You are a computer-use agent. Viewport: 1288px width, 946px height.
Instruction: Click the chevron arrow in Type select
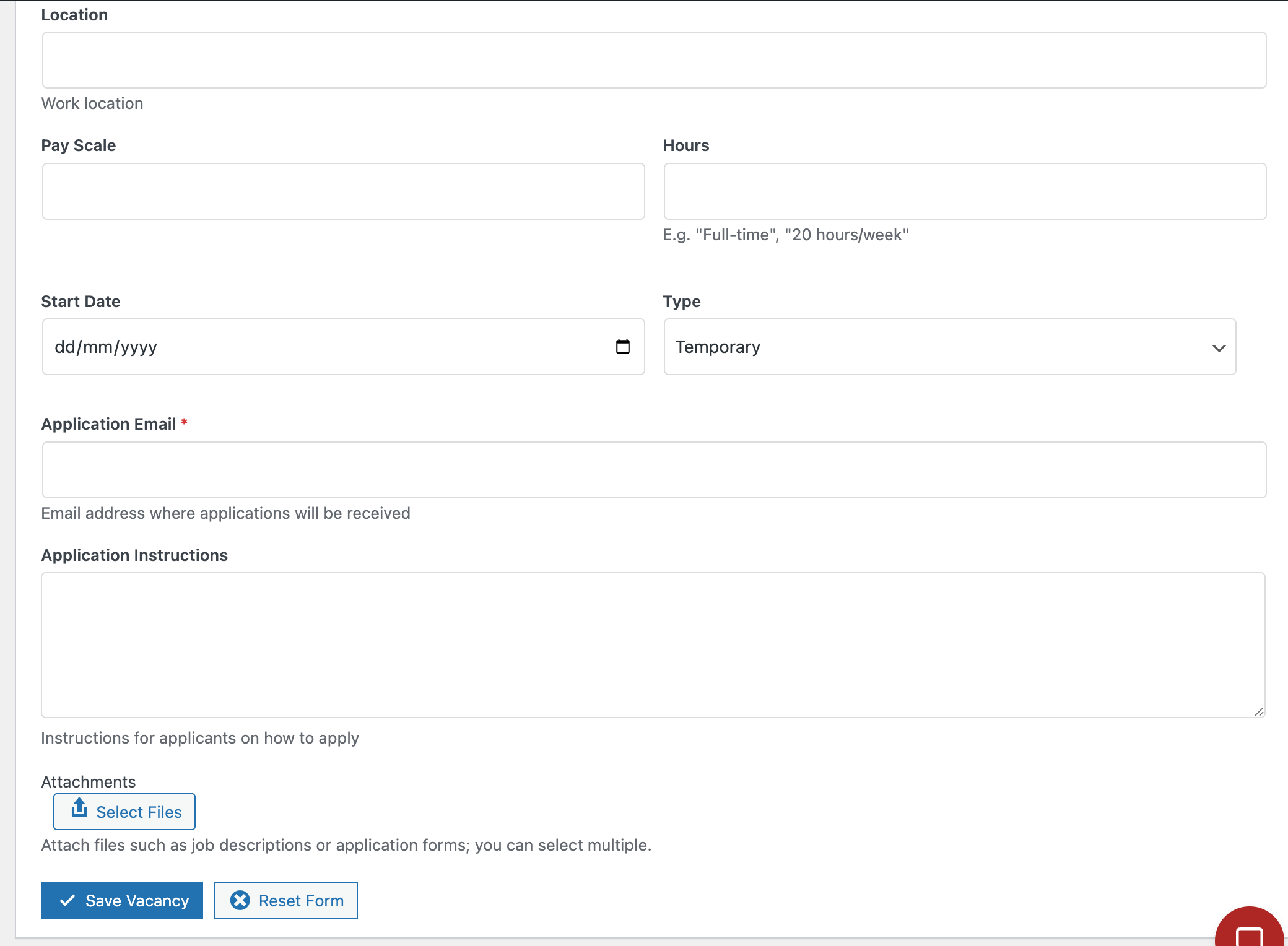coord(1219,348)
